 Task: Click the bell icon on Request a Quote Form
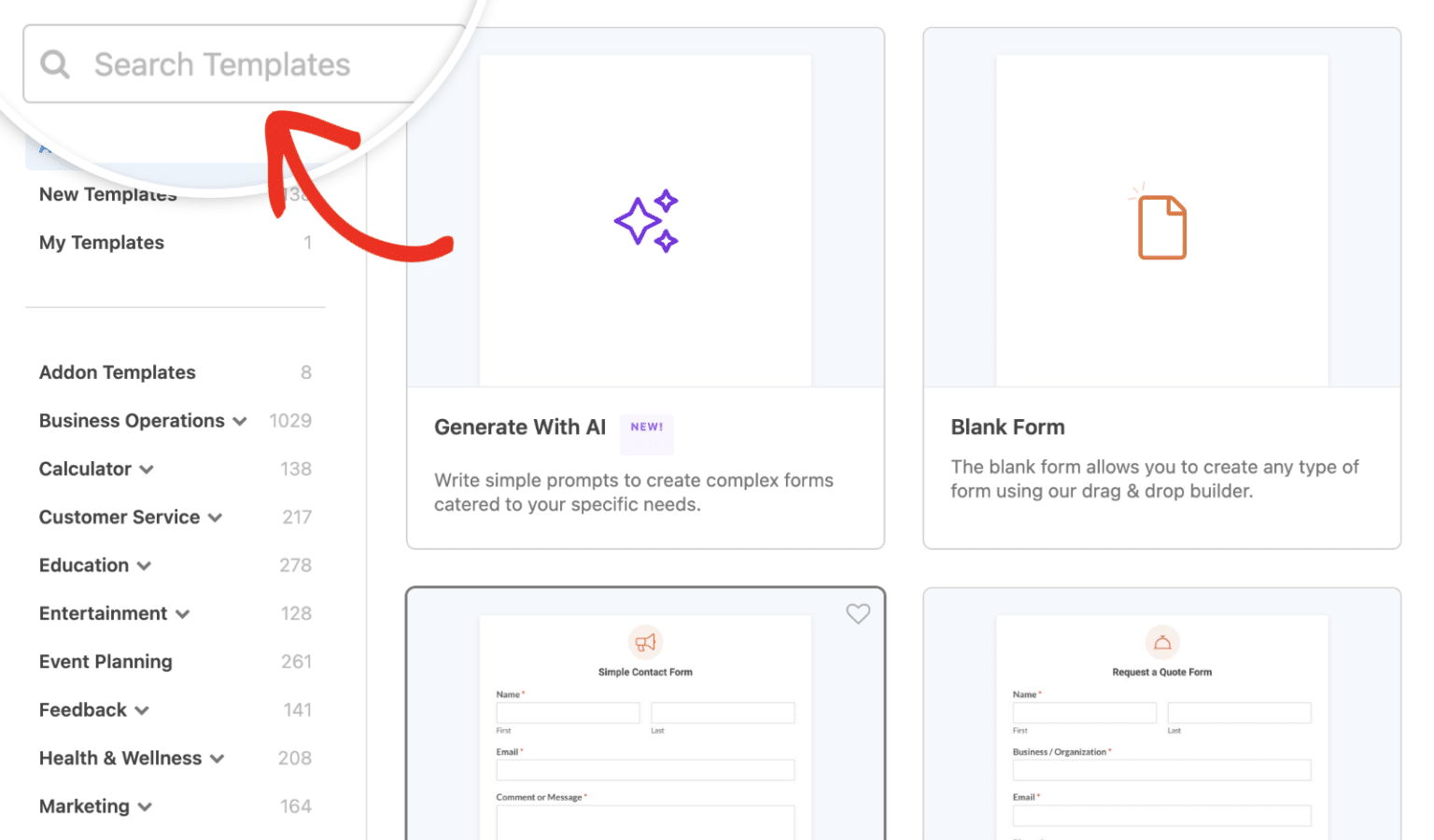(x=1162, y=642)
